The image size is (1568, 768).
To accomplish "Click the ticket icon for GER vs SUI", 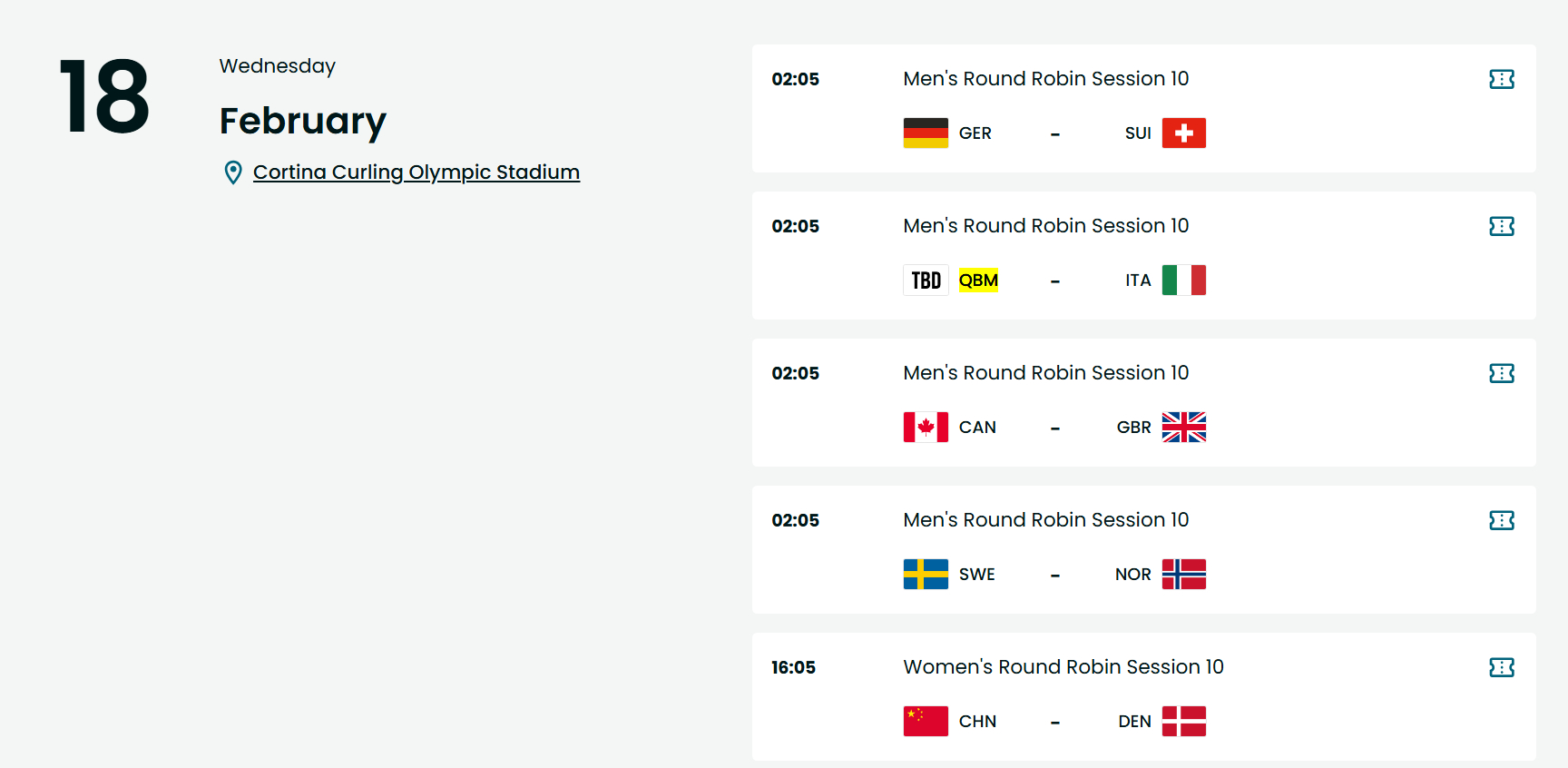I will pos(1502,79).
